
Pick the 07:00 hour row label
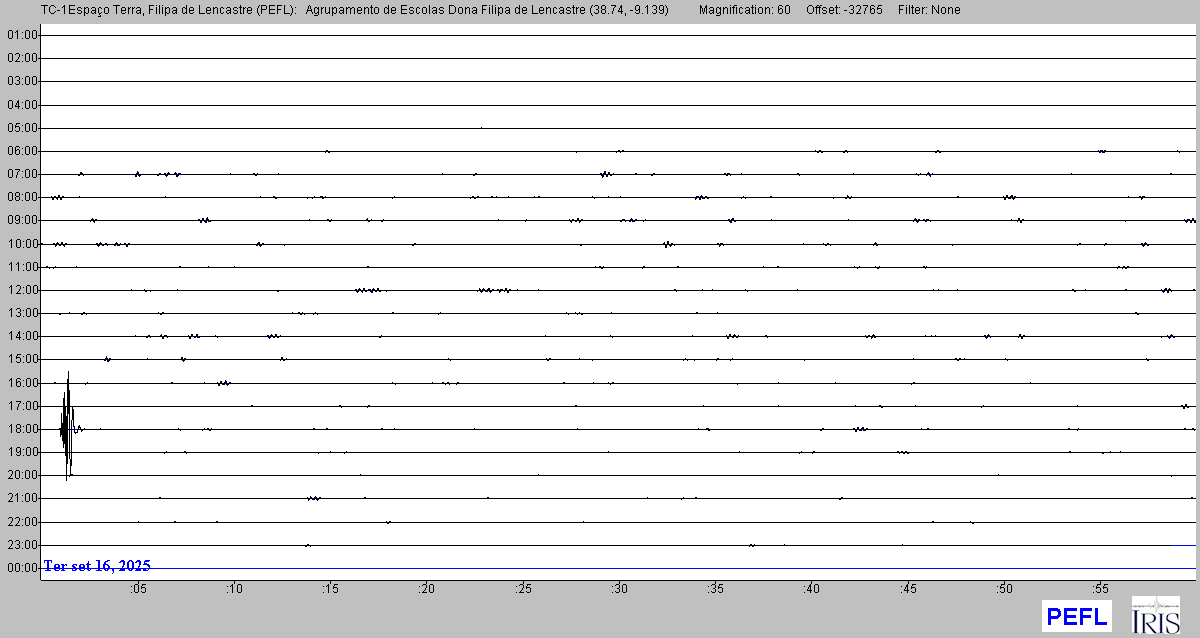21,174
